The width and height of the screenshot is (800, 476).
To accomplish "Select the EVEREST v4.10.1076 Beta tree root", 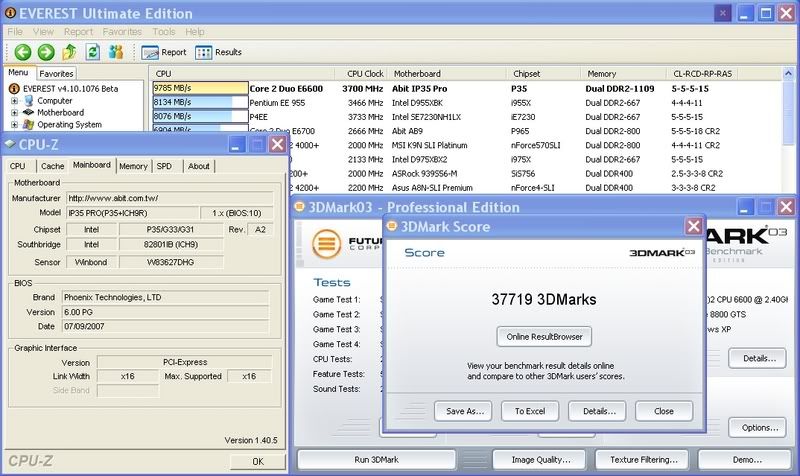I will 70,89.
